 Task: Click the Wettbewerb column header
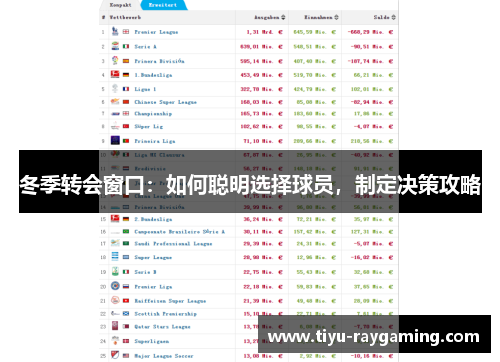[x=125, y=17]
